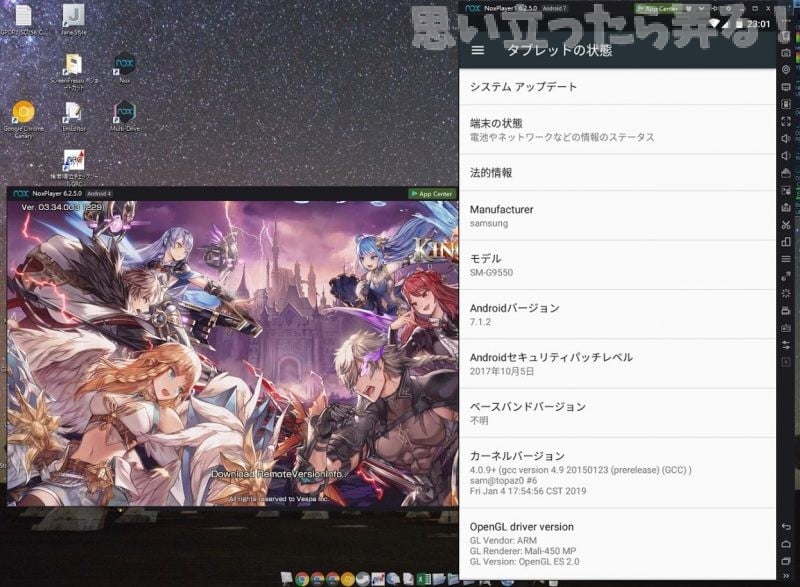Viewport: 800px width, 587px height.
Task: Select the ベースバンドバージョン row
Action: coord(617,413)
